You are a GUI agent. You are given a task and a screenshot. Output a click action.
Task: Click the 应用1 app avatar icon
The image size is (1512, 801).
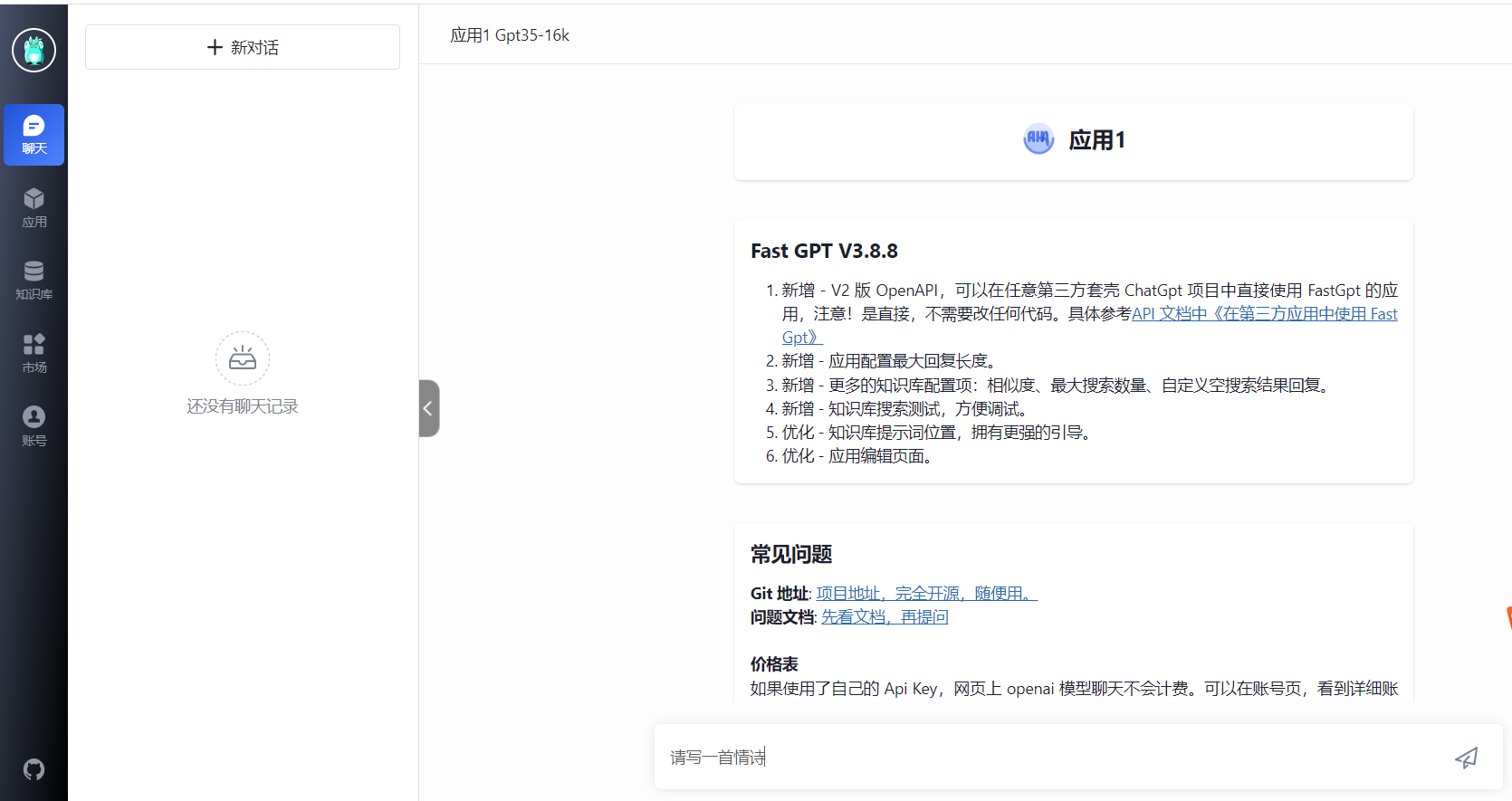pyautogui.click(x=1038, y=139)
